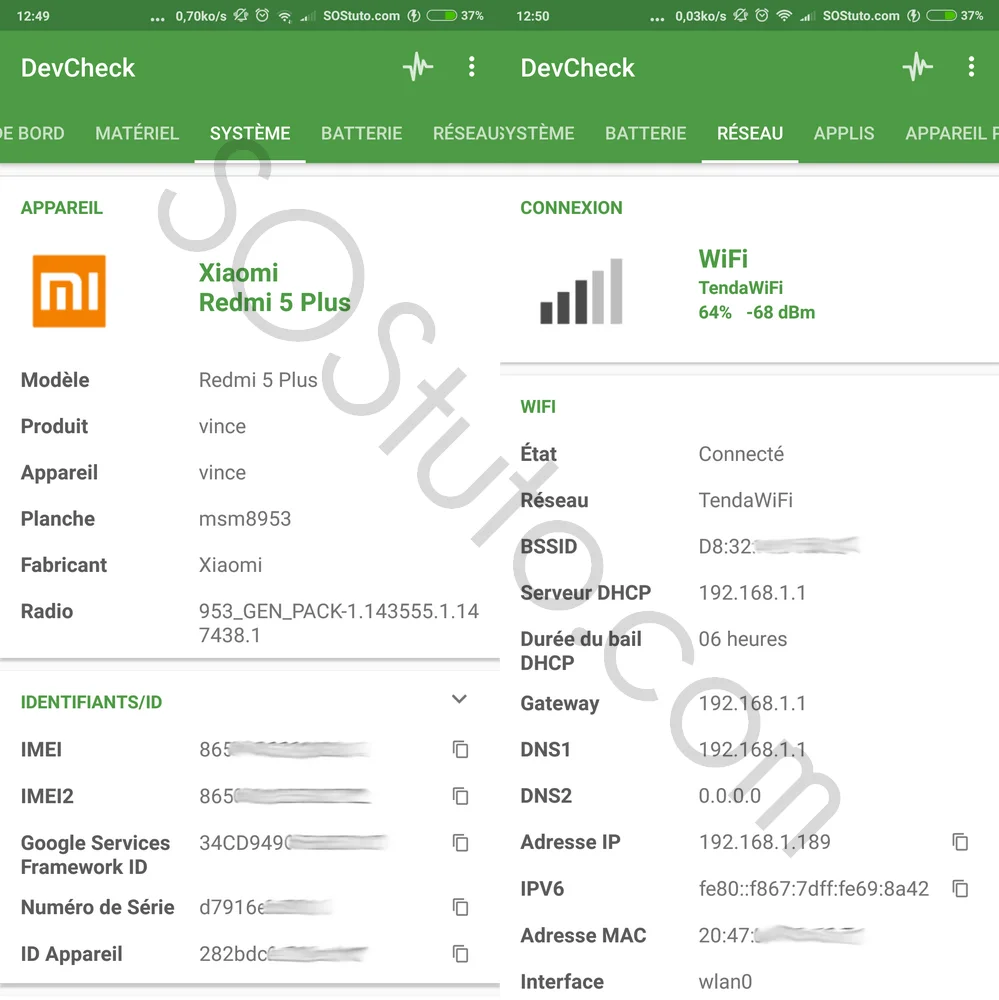999x1000 pixels.
Task: Open the RÉSEAU tab
Action: [749, 133]
